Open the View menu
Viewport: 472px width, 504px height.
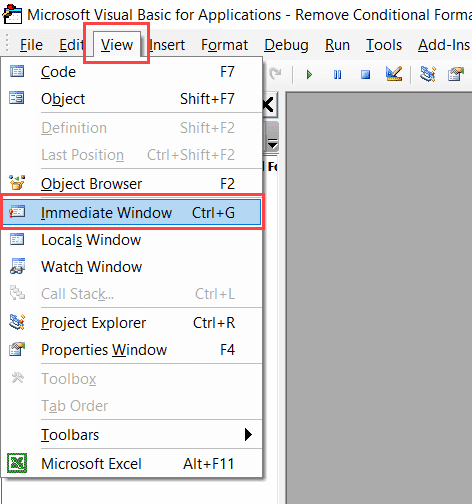(117, 45)
